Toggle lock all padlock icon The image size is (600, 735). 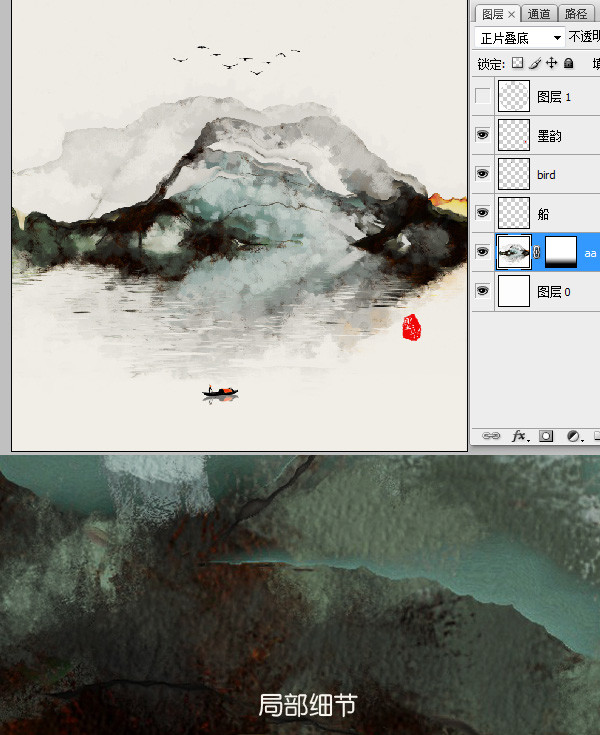tap(569, 63)
